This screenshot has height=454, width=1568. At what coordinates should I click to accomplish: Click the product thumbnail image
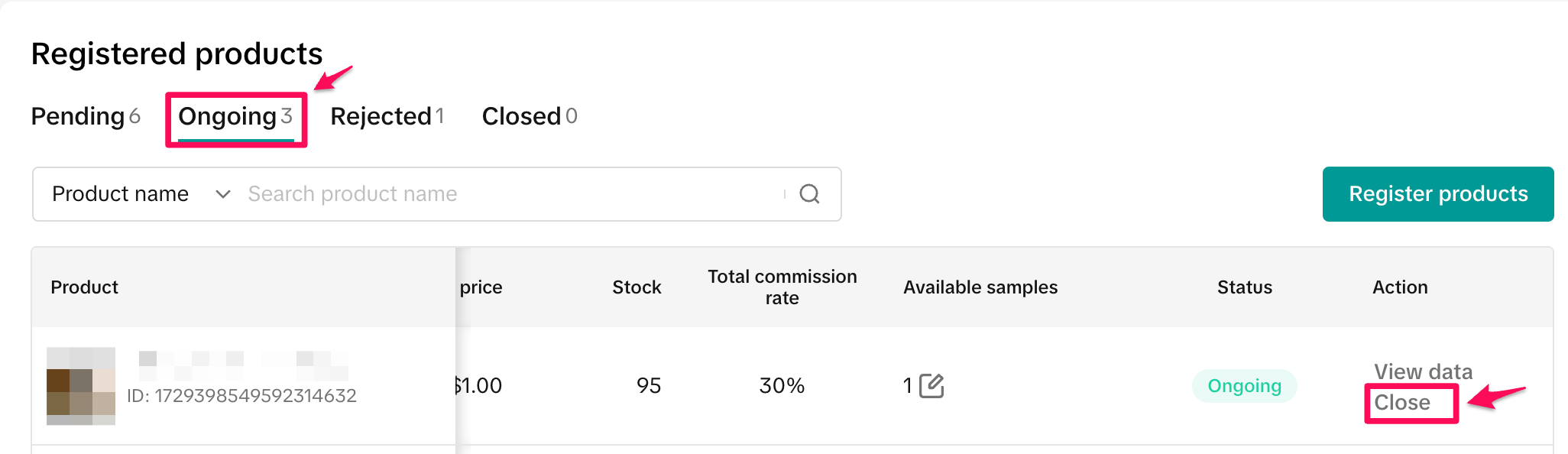click(81, 386)
